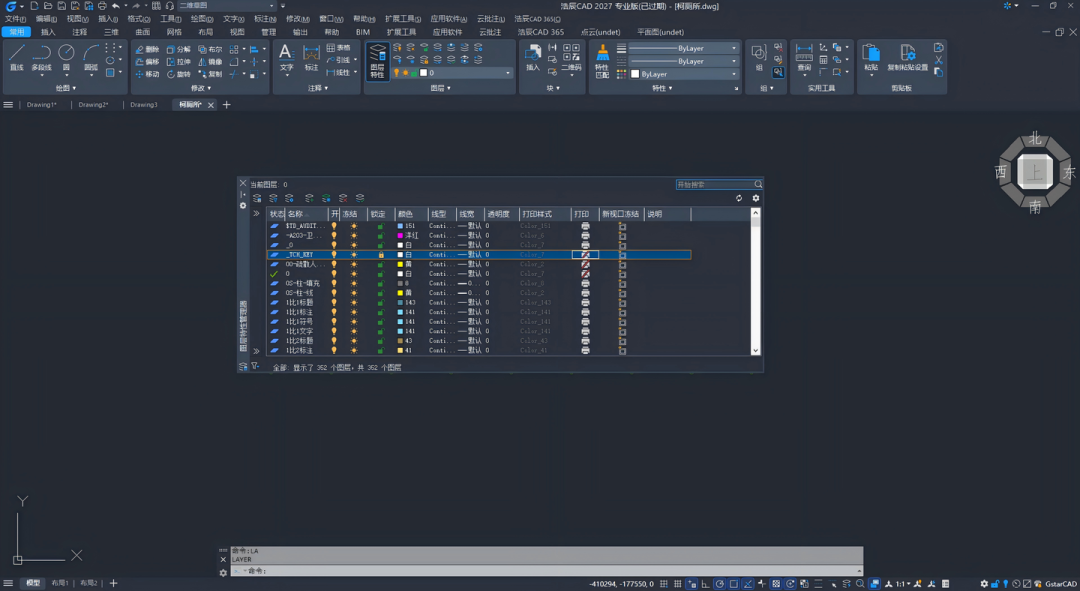The image size is (1080, 591).
Task: Switch to the Drawing2 document tab
Action: (x=93, y=105)
